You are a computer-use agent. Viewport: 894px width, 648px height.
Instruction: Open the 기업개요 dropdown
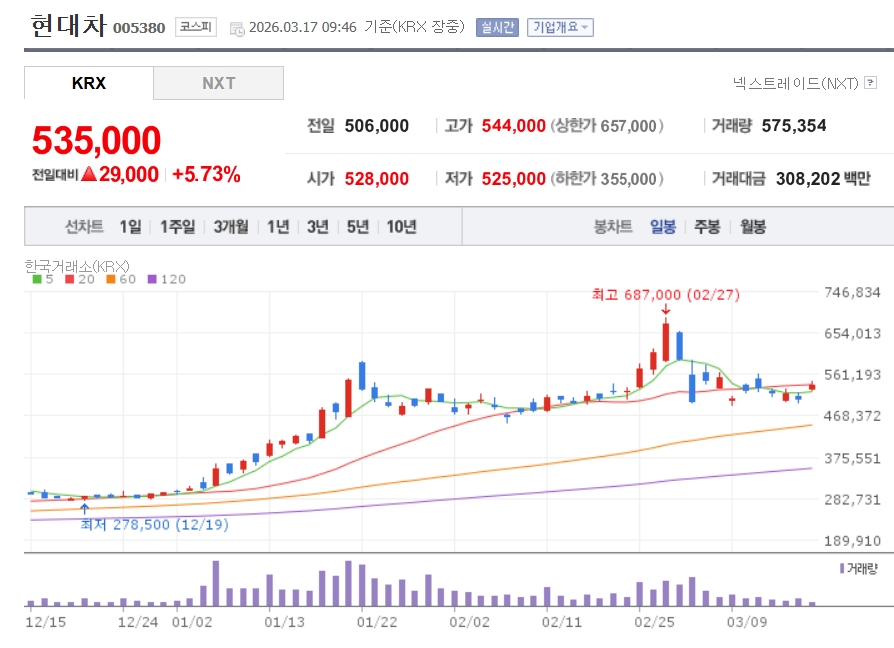click(560, 27)
